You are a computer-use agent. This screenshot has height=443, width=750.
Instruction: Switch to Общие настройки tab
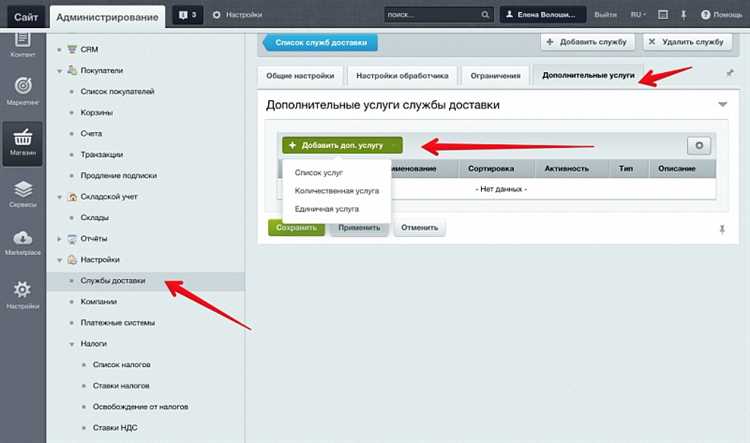tap(300, 76)
